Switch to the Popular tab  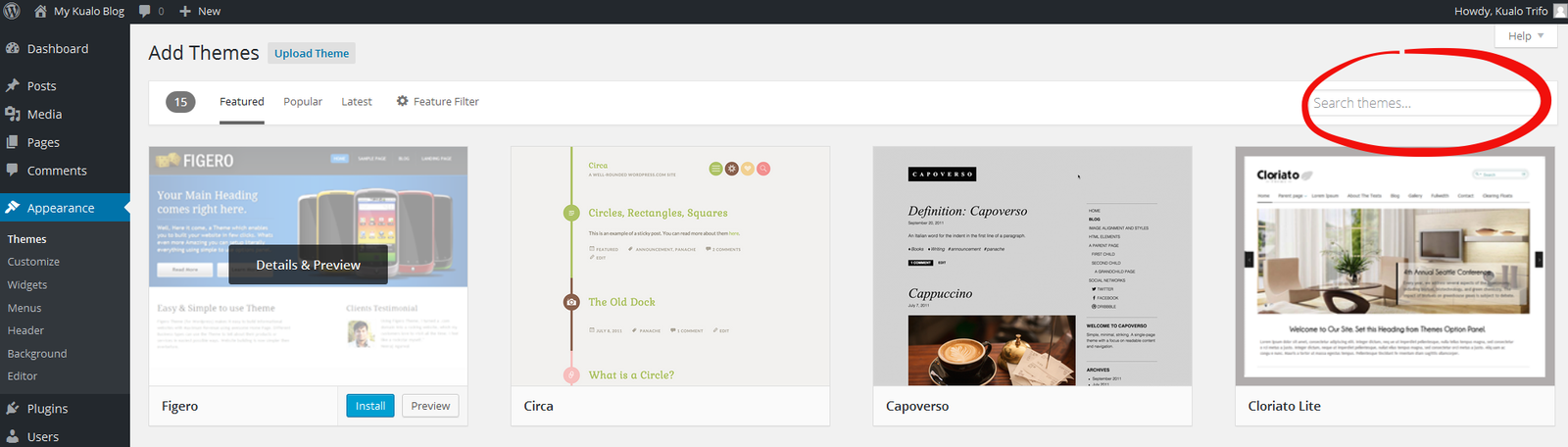point(303,102)
